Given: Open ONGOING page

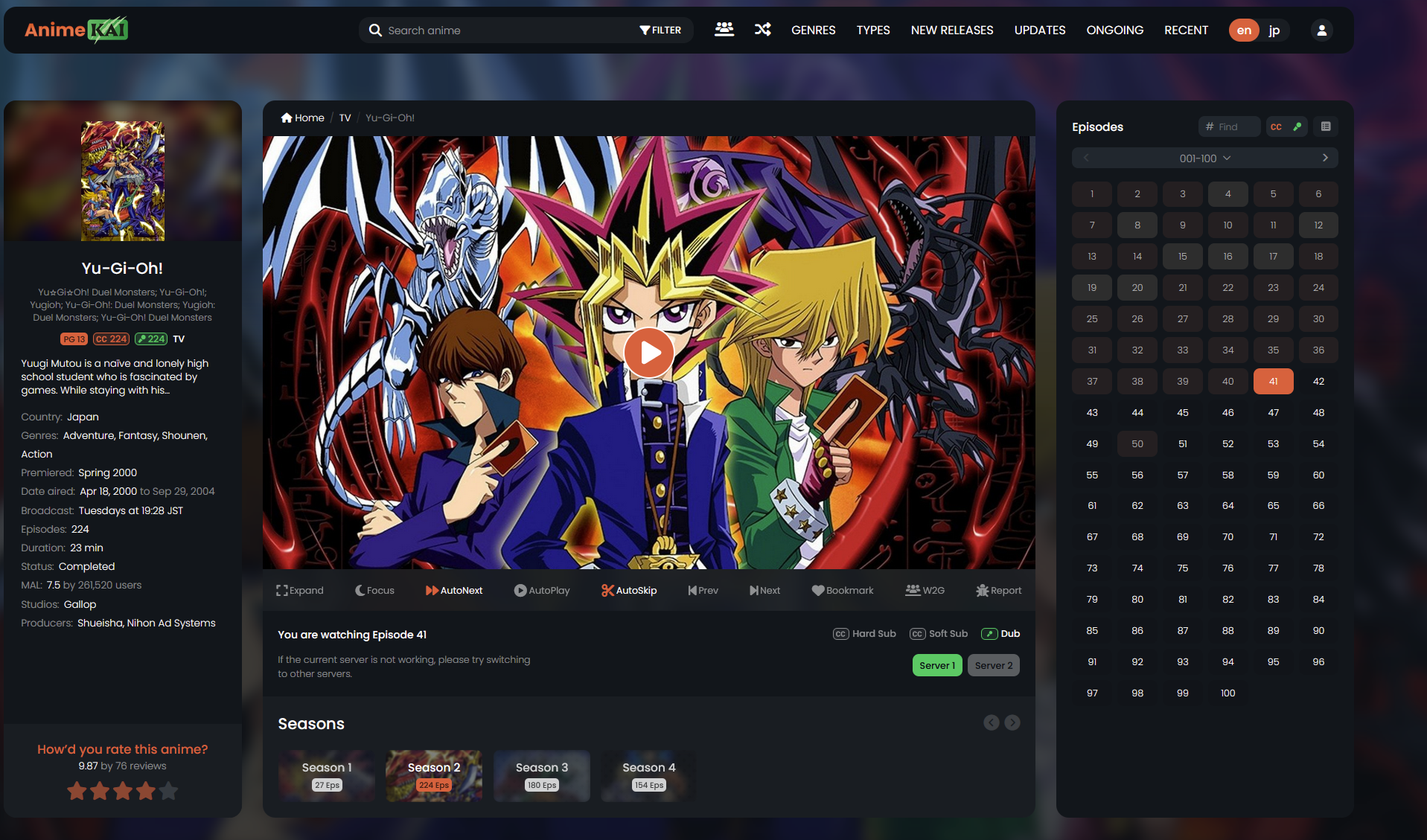Looking at the screenshot, I should pos(1114,30).
